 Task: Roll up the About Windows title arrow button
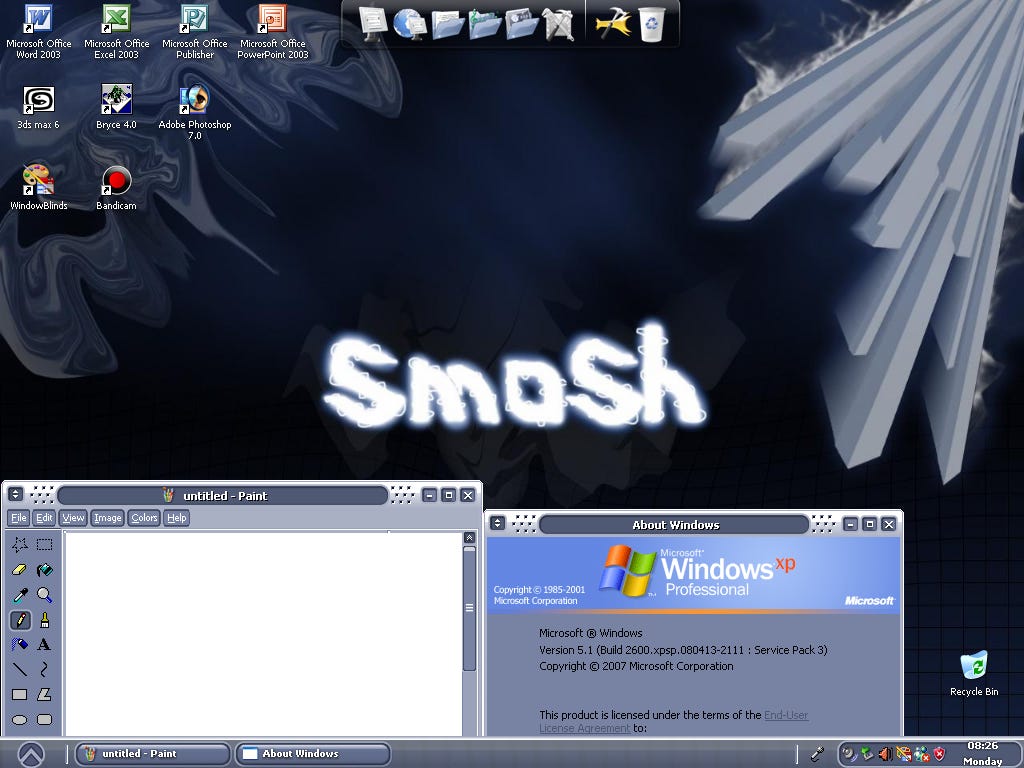tap(498, 523)
